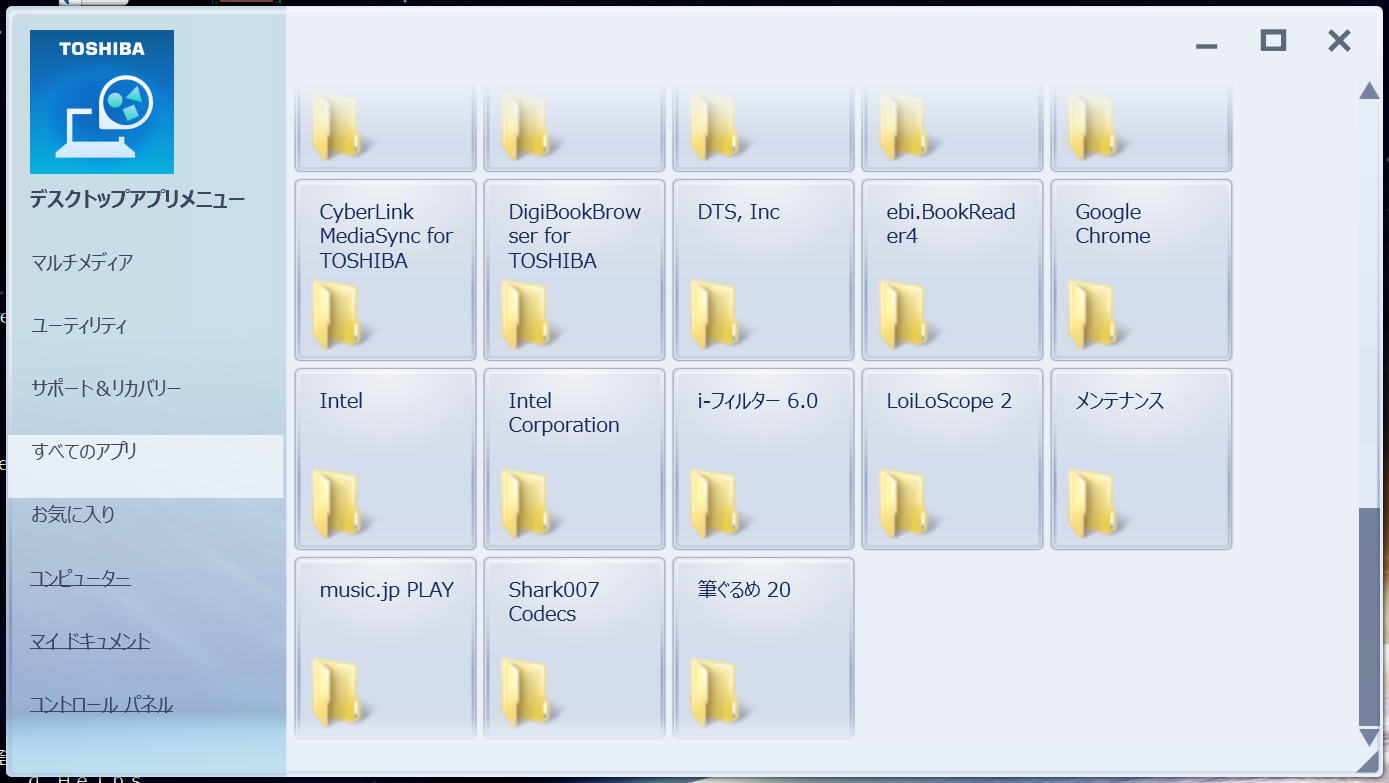Open the マイドキュメント link

(x=90, y=641)
